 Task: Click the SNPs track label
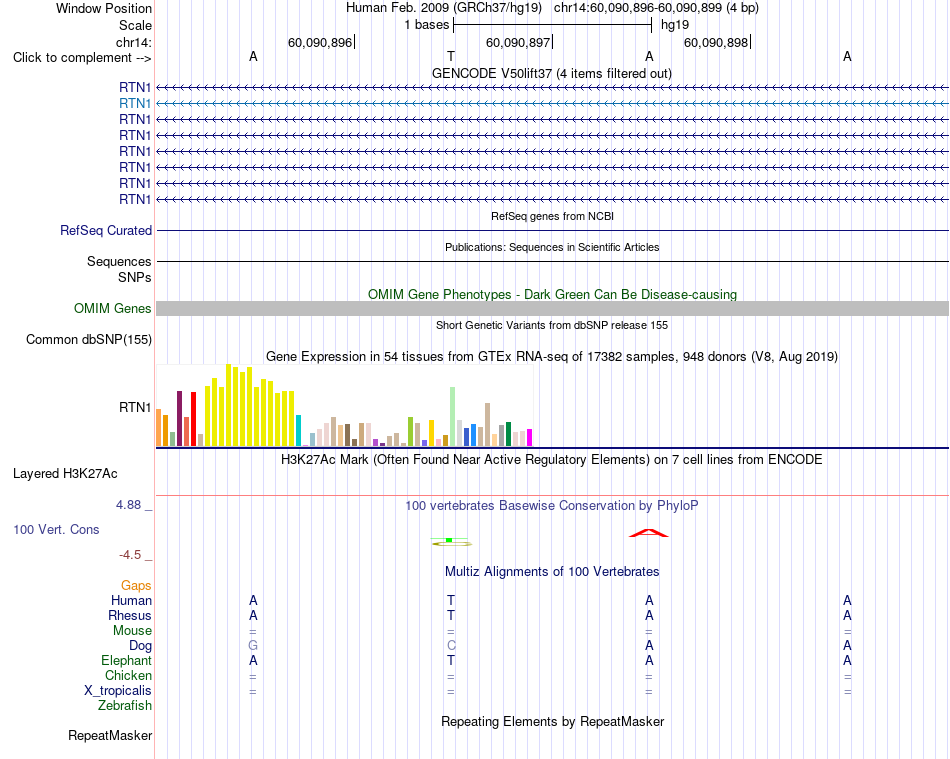(135, 277)
